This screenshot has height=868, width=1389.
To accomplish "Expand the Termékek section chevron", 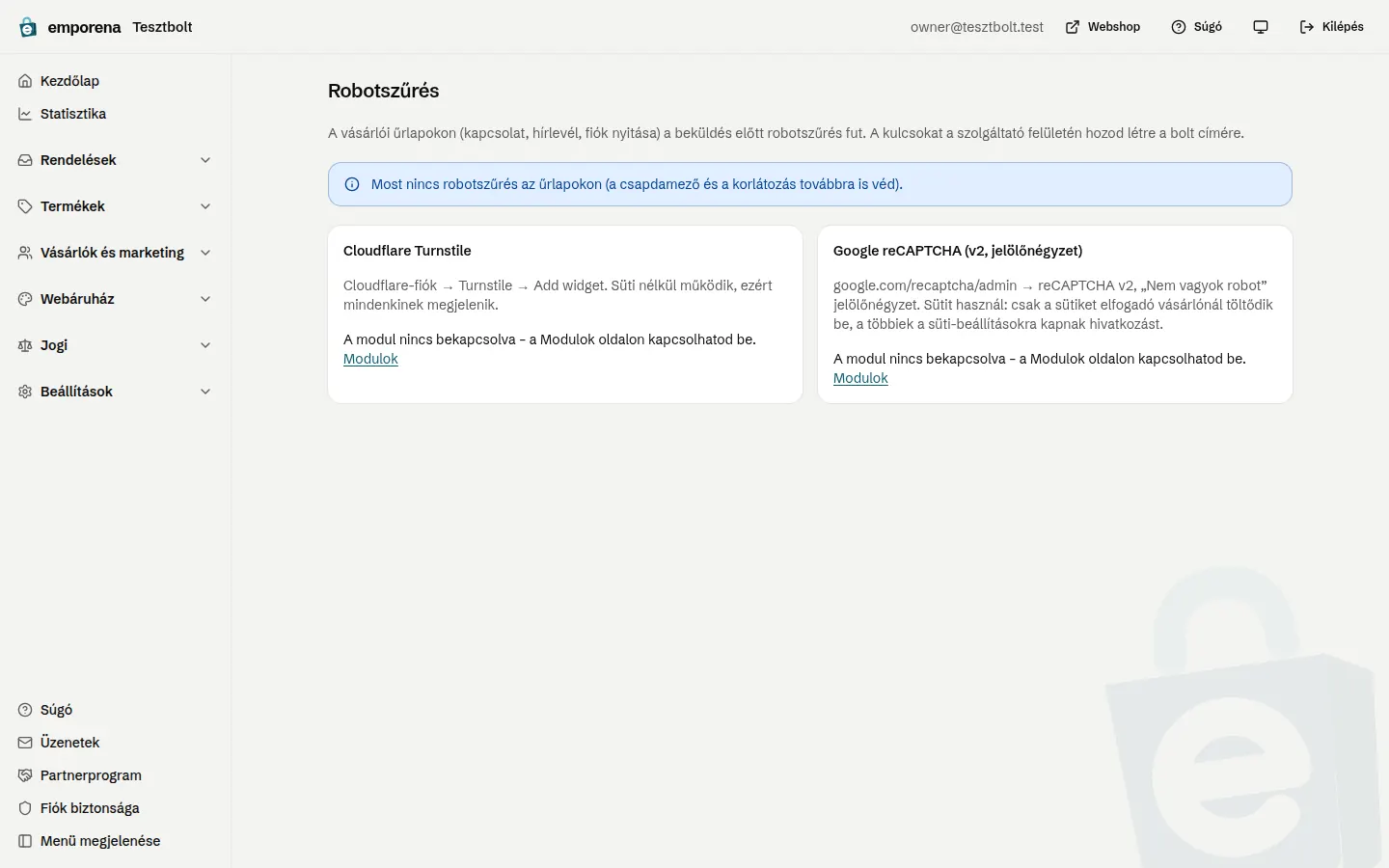I will (205, 206).
